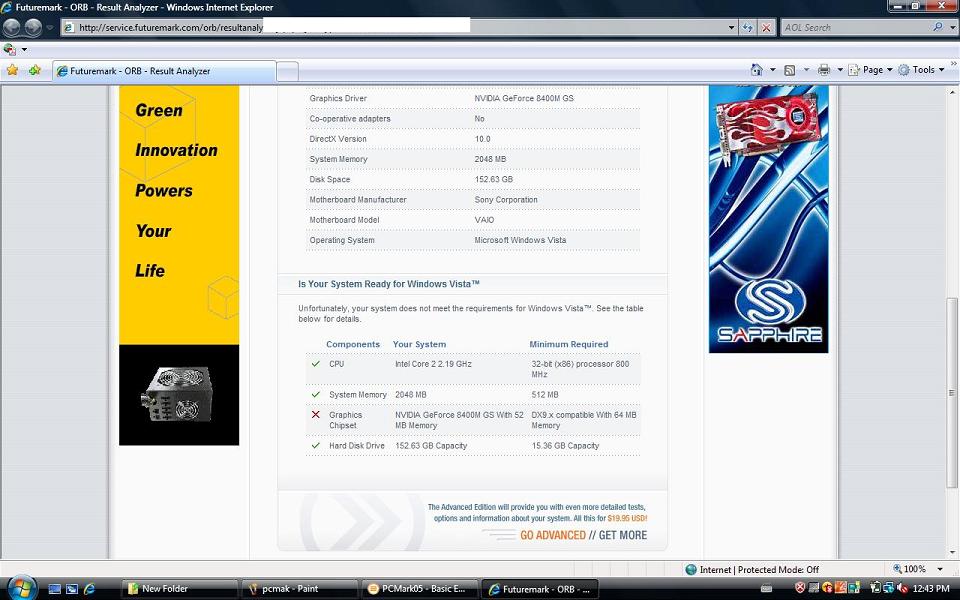Expand the address bar history dropdown
Screen dimensions: 960x600
click(731, 28)
